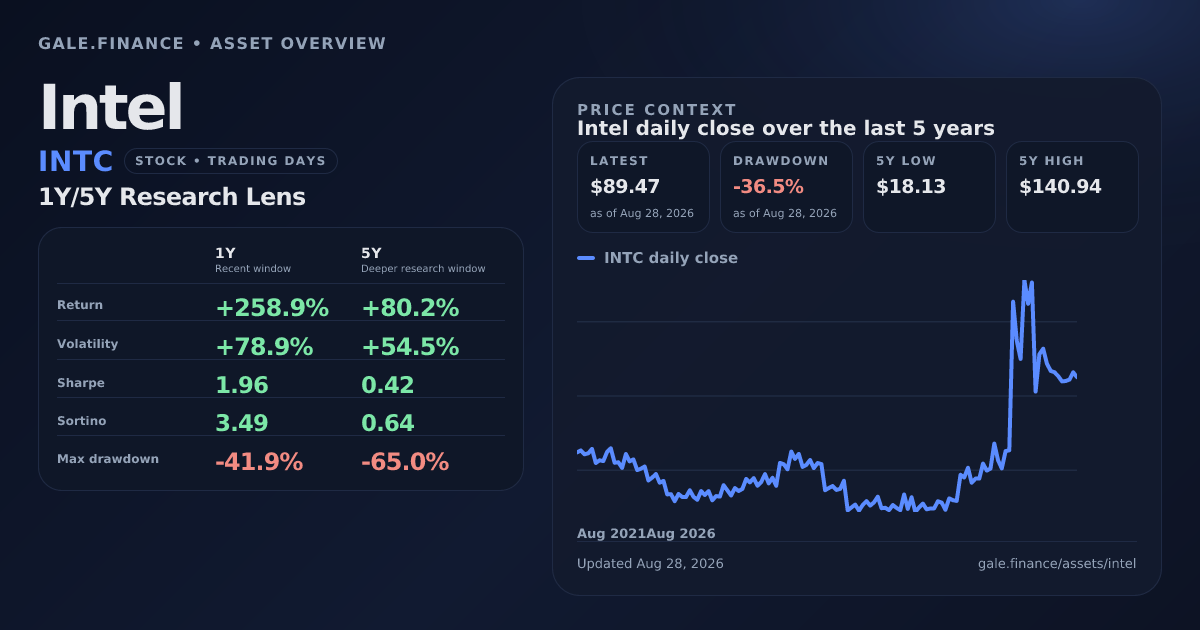Click the 5Y LOW $18.13 card
The image size is (1200, 630).
929,187
